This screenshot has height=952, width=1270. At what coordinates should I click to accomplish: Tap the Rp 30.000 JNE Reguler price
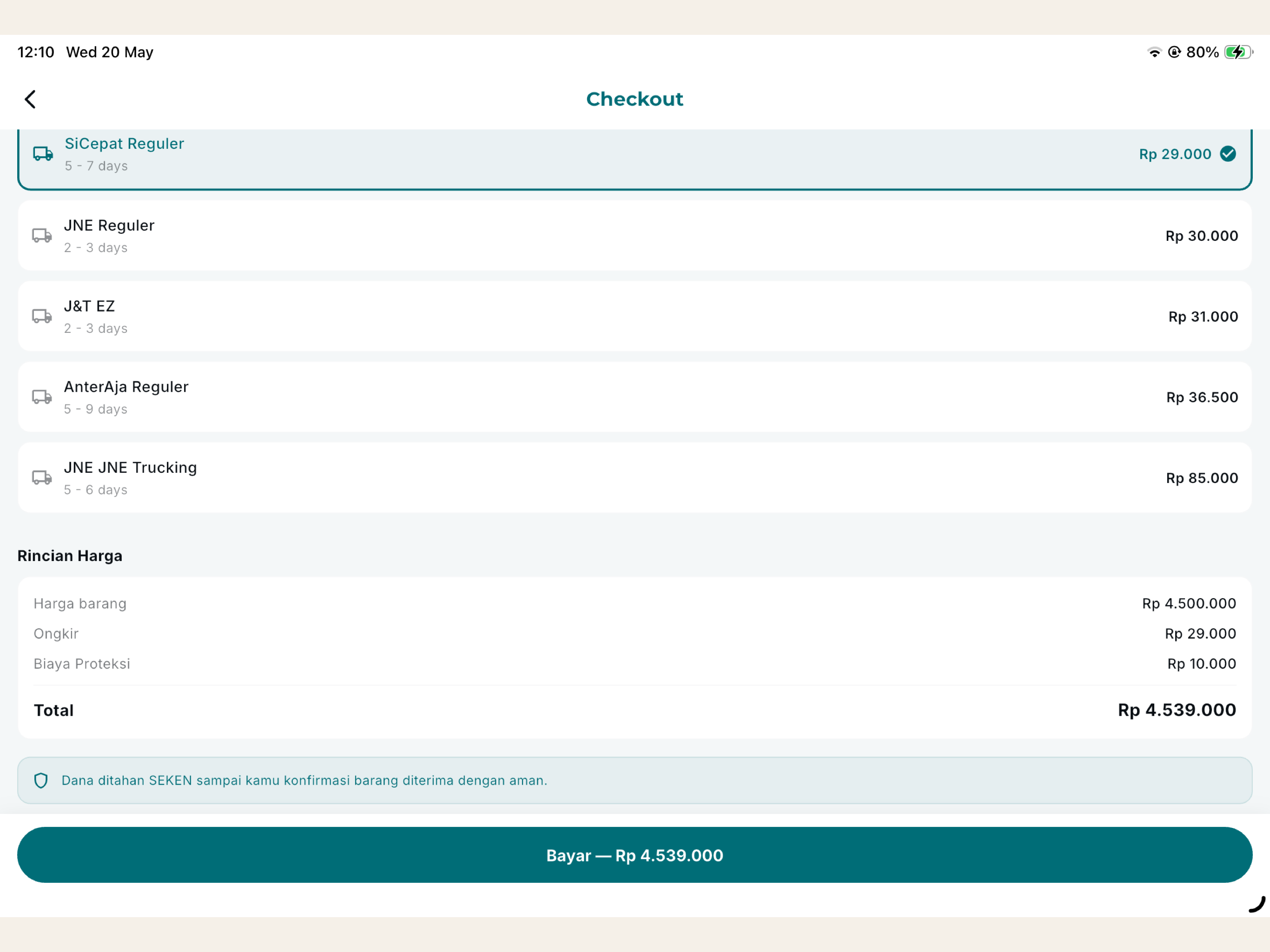pyautogui.click(x=1202, y=235)
